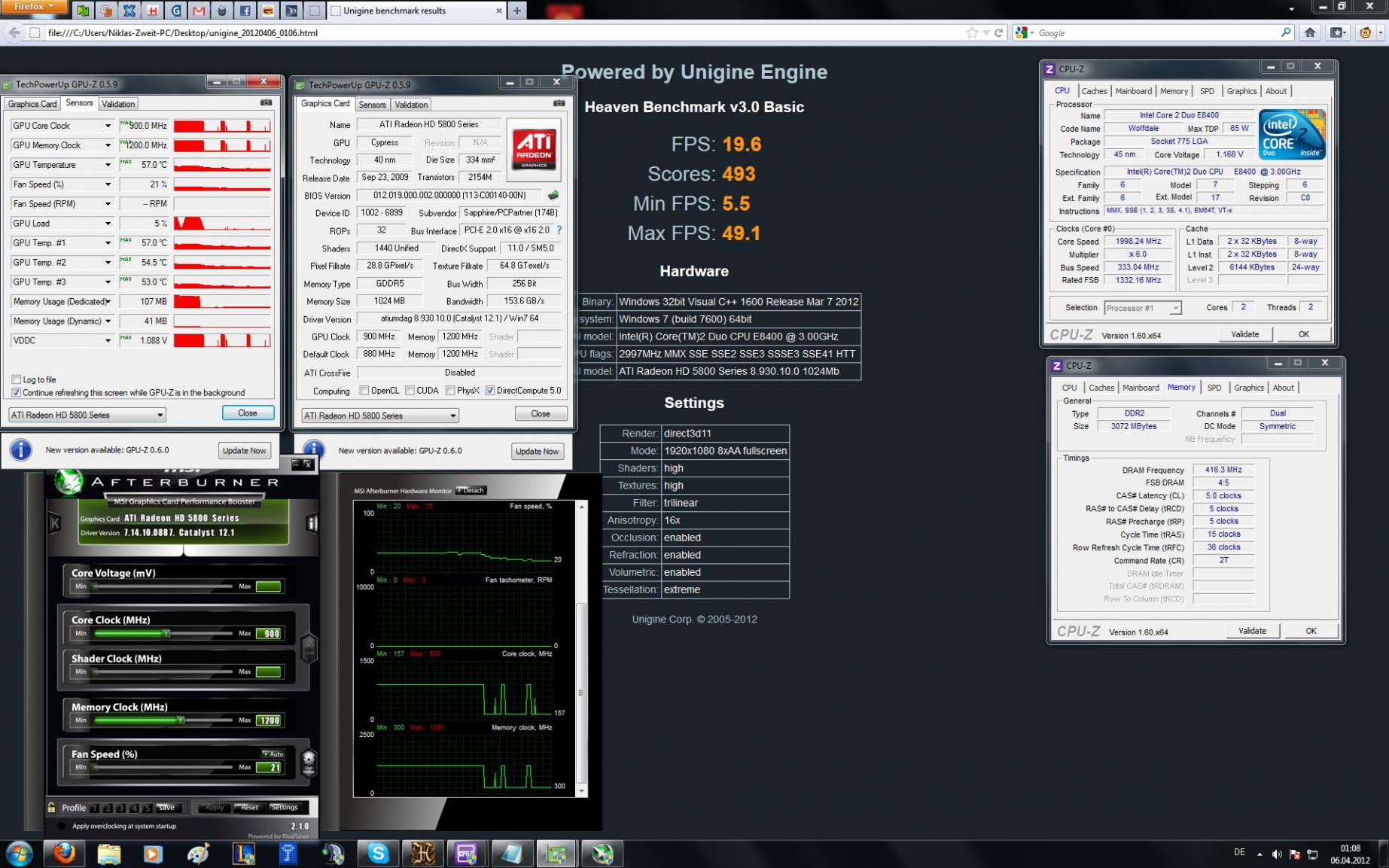Open GPU Temperature sensor dropdown

[108, 165]
